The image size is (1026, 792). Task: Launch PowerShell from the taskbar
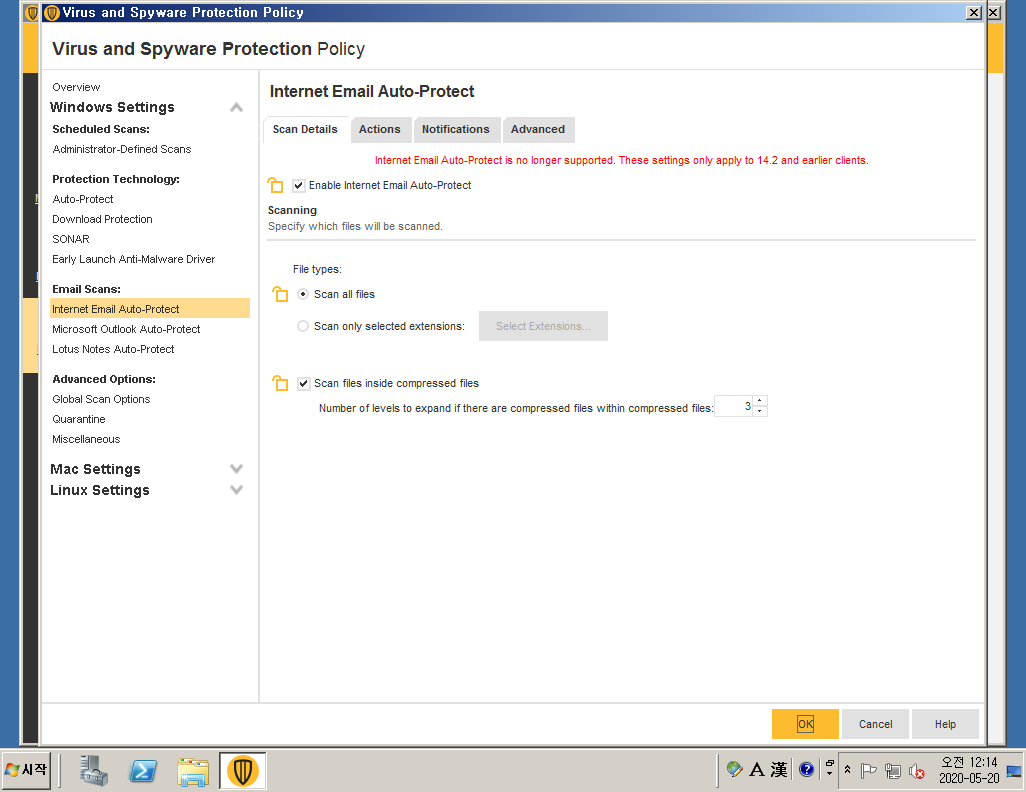click(x=143, y=770)
